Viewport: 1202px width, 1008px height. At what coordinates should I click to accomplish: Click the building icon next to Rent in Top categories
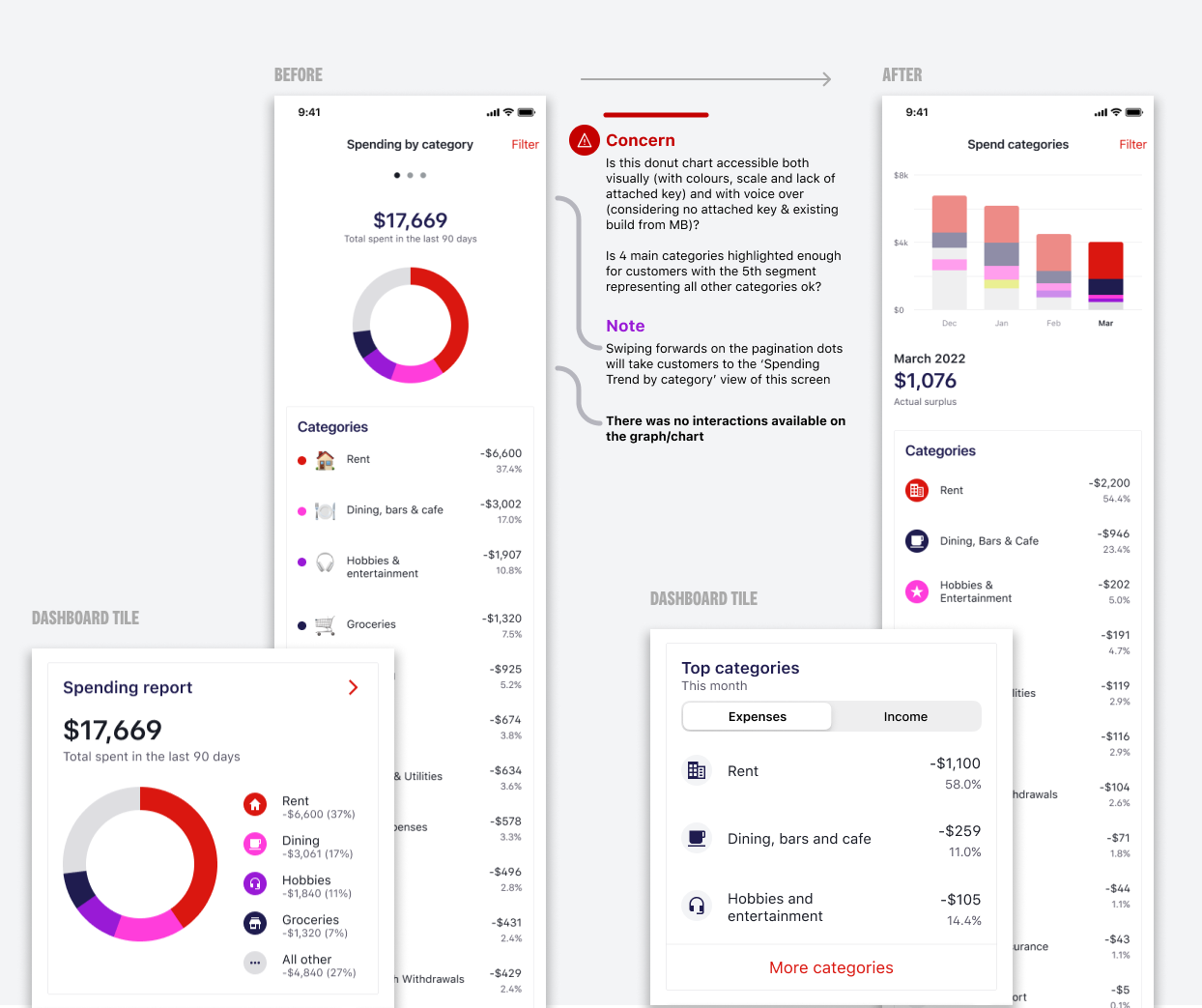coord(697,770)
